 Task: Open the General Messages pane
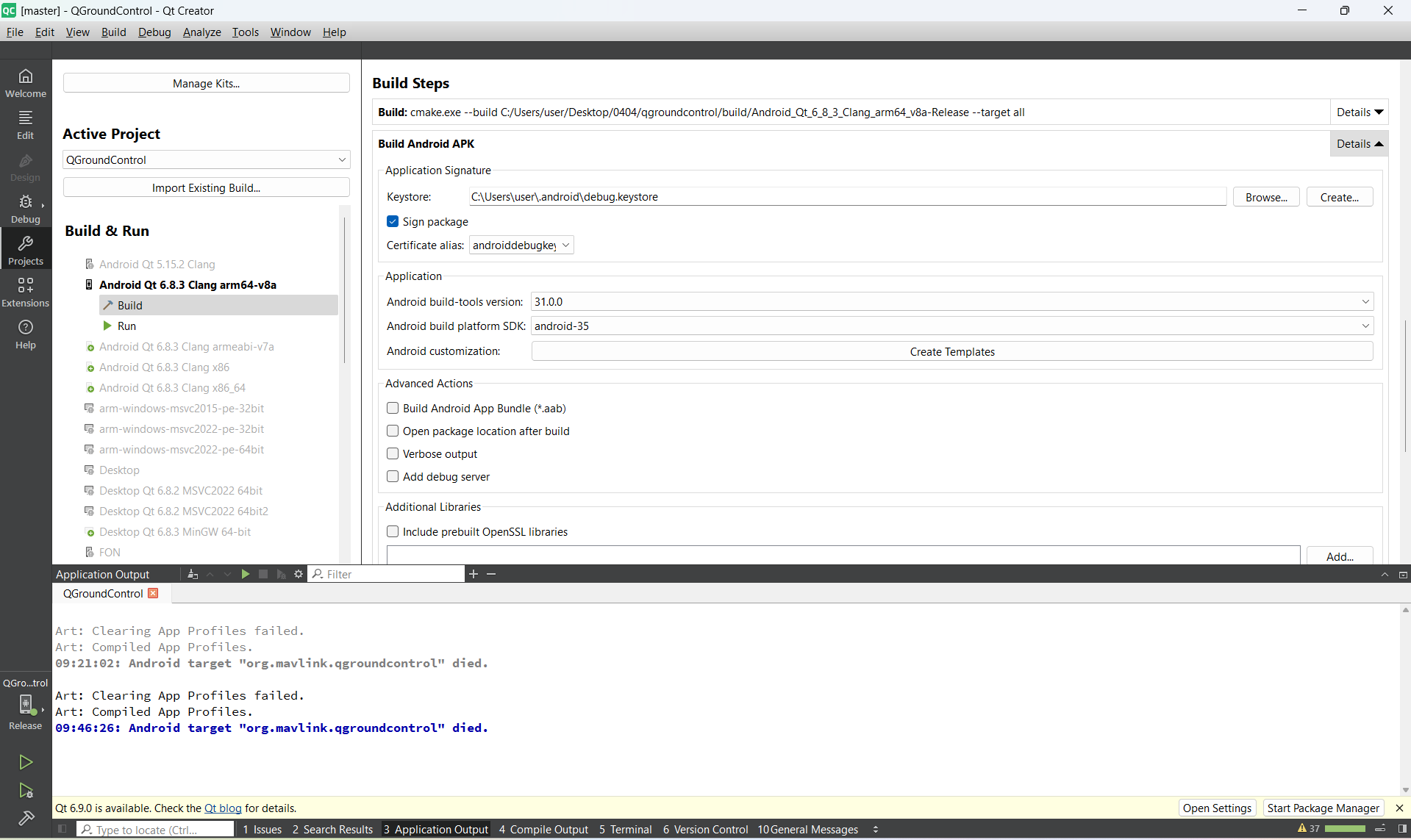coord(808,829)
